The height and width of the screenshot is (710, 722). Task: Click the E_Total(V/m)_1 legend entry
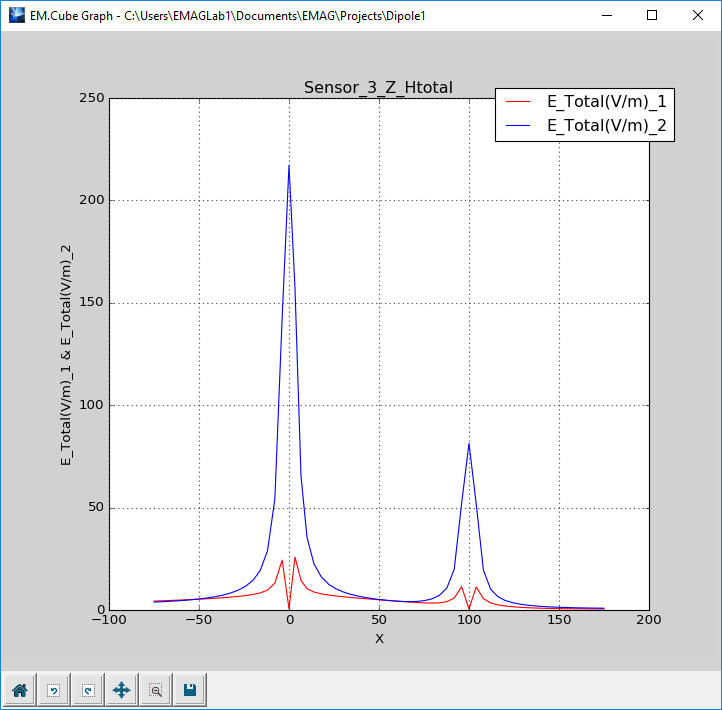tap(606, 102)
